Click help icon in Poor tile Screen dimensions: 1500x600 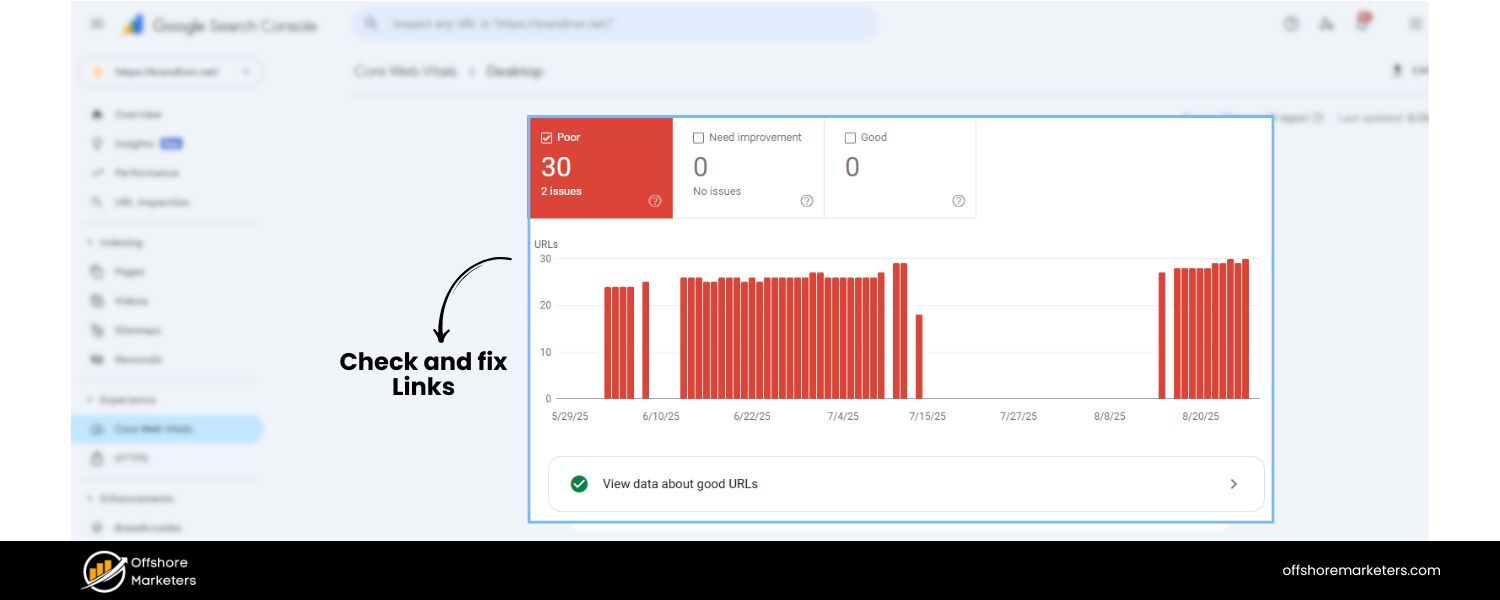655,201
